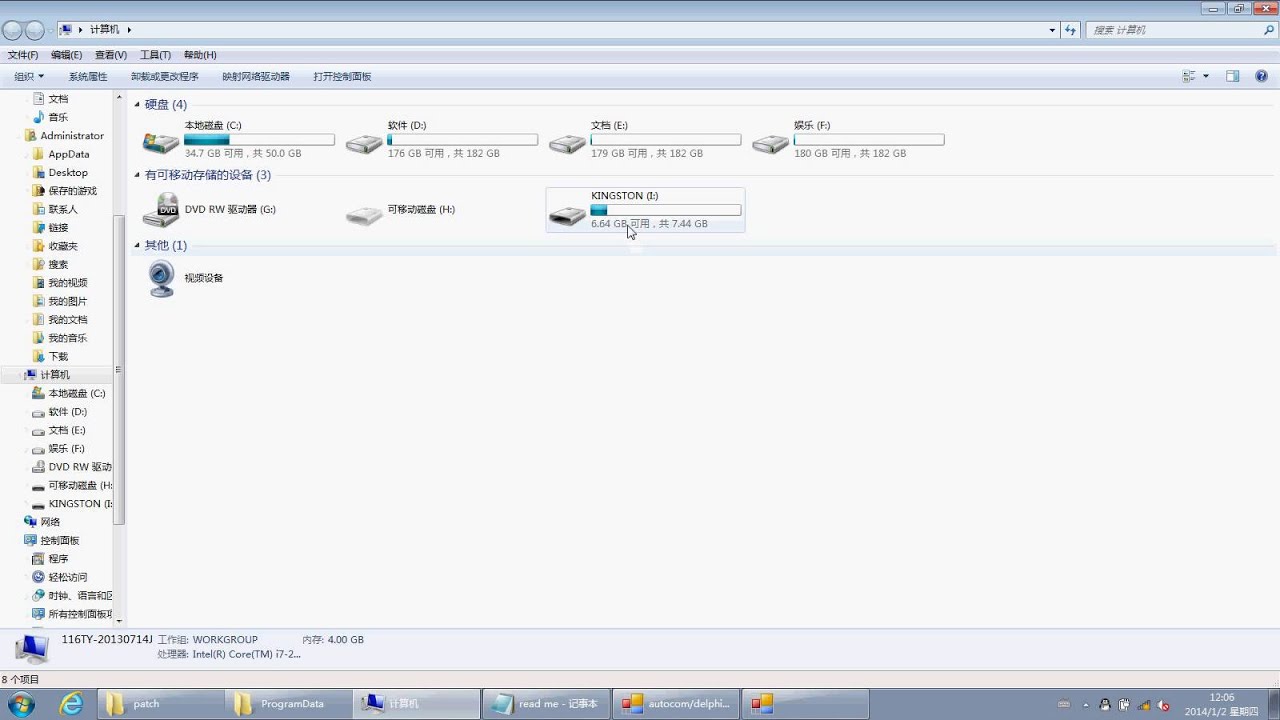
Task: Open 编辑(E) menu
Action: (x=67, y=55)
